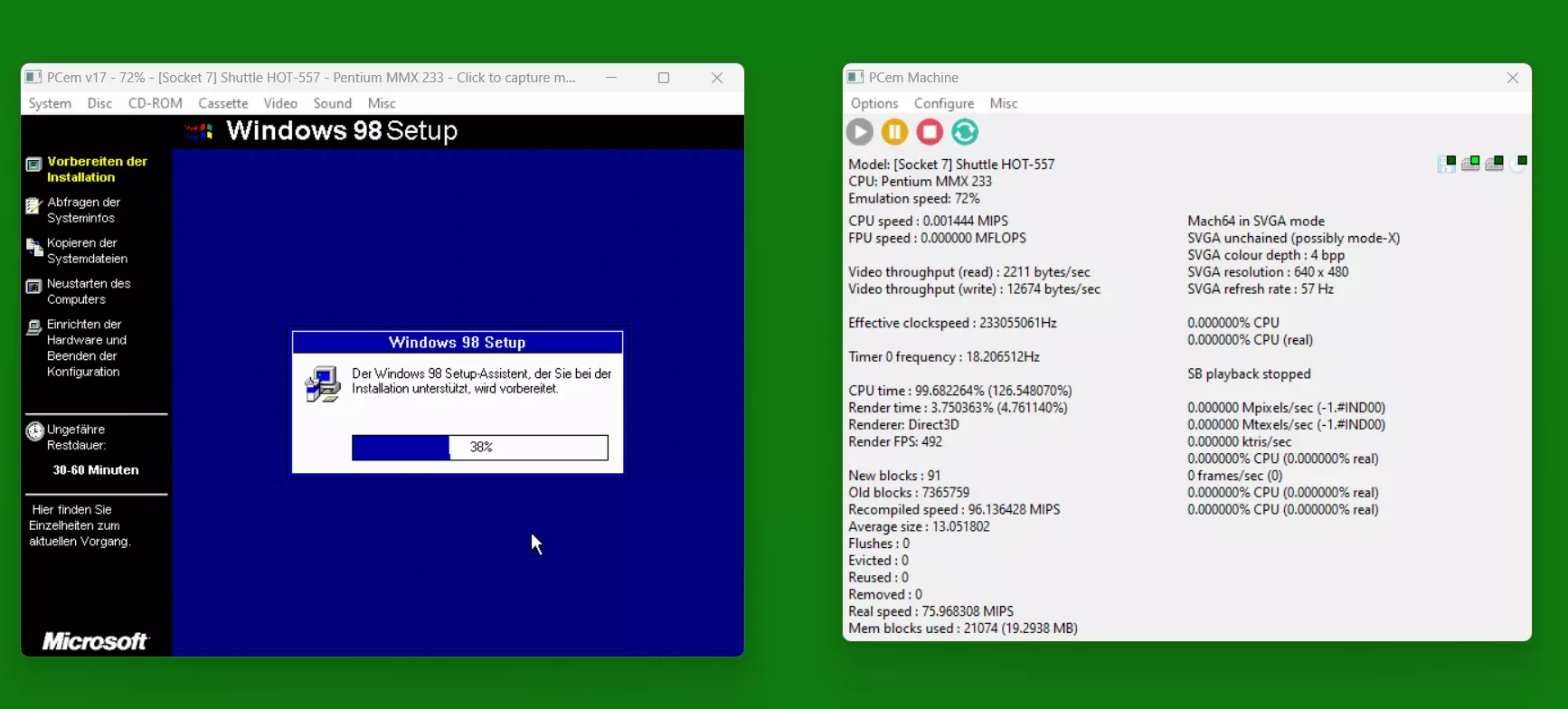Click the Einrichten der Hardware step icon
Image resolution: width=1568 pixels, height=709 pixels.
tap(33, 327)
